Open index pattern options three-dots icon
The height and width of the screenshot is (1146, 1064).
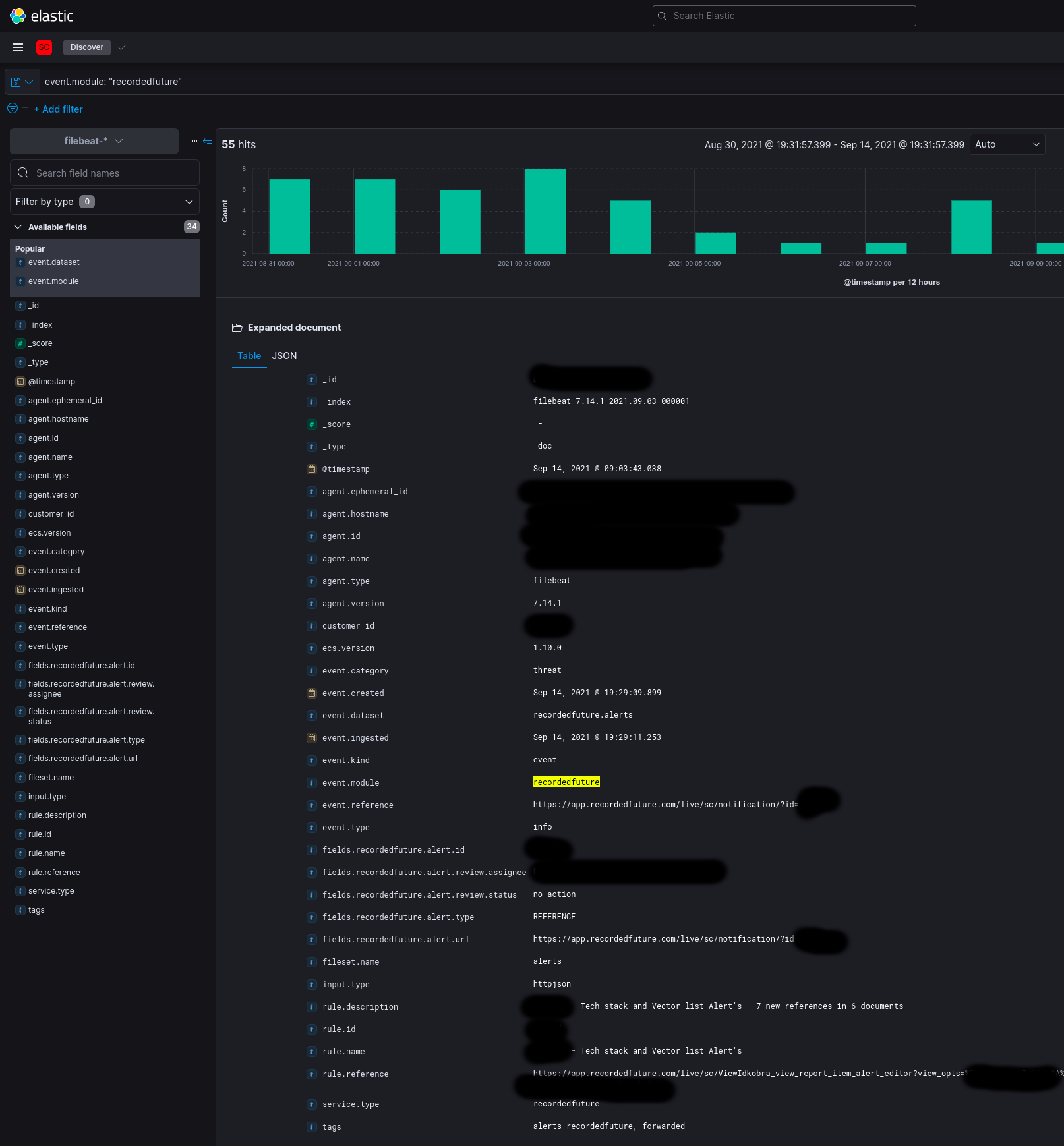pyautogui.click(x=192, y=141)
